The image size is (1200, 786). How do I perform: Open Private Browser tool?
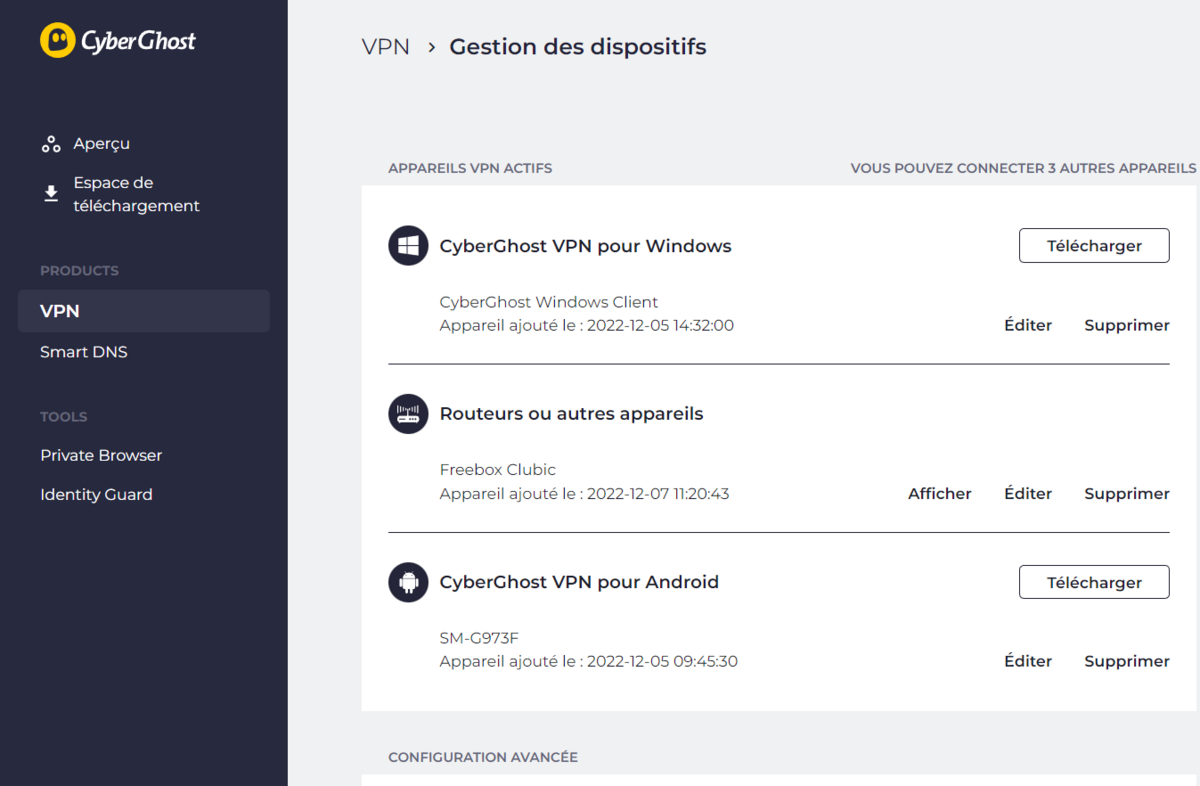pyautogui.click(x=101, y=455)
